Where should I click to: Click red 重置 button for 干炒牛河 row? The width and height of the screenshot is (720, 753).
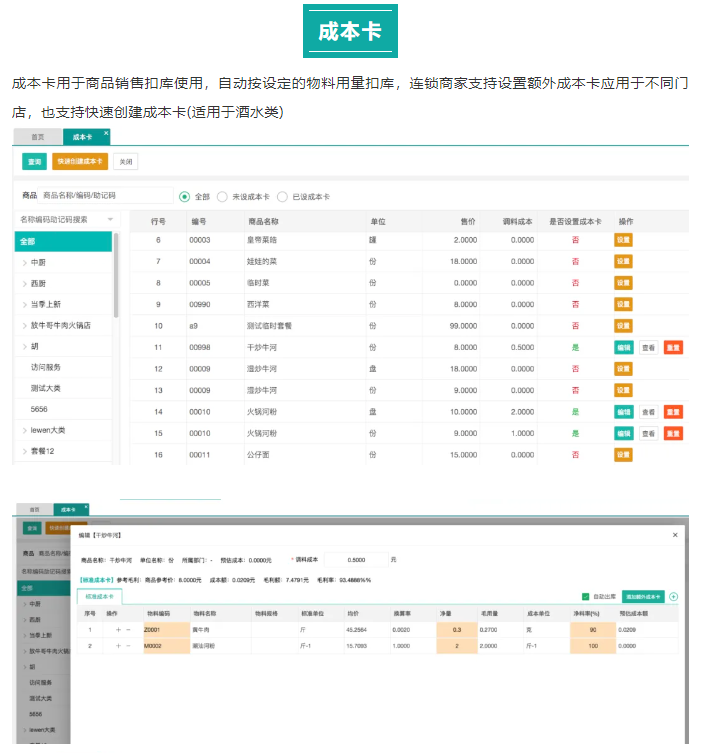673,347
